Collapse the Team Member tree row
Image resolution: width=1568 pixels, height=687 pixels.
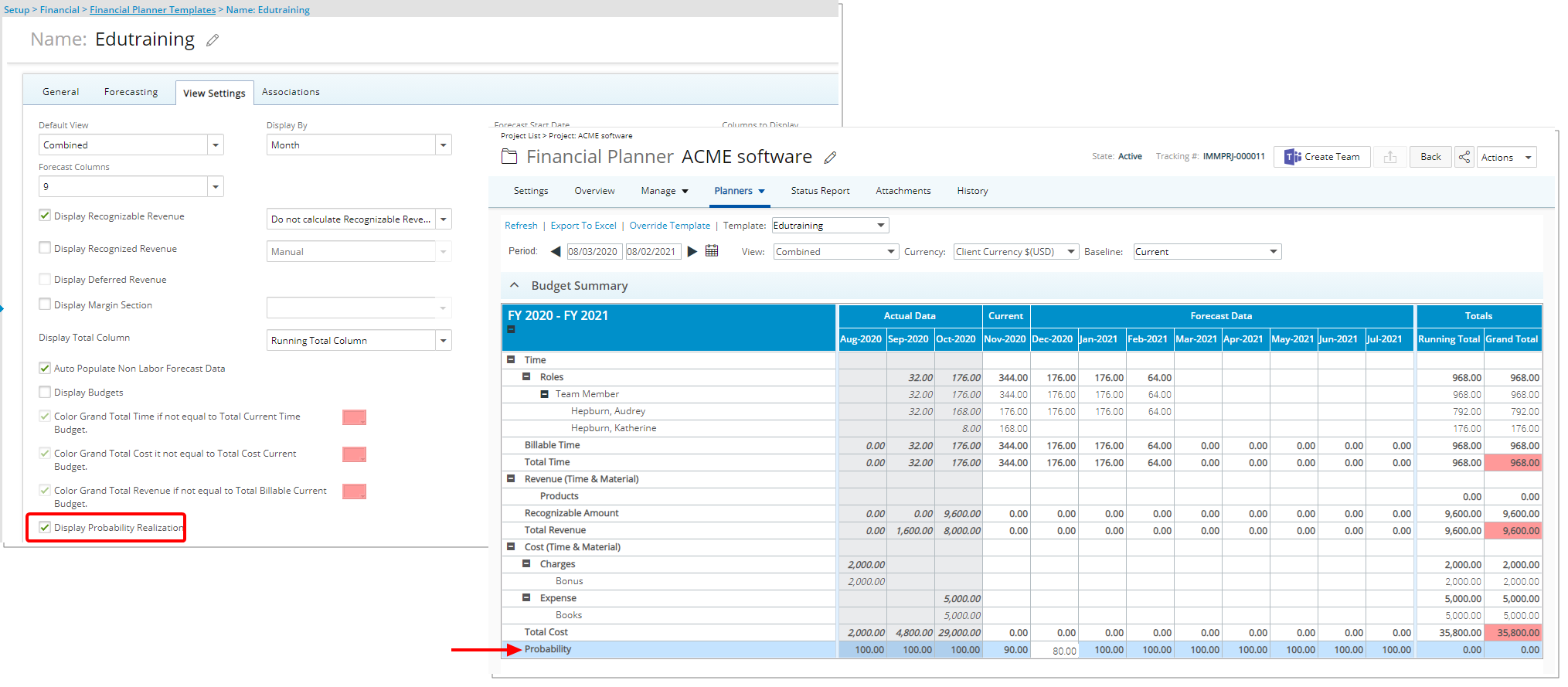tap(544, 393)
